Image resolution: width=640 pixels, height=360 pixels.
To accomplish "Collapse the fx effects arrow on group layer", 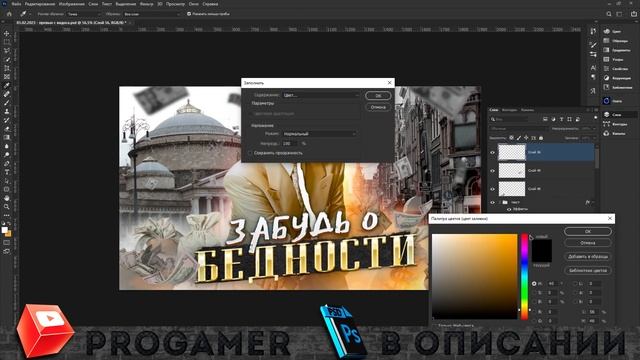I will click(593, 202).
